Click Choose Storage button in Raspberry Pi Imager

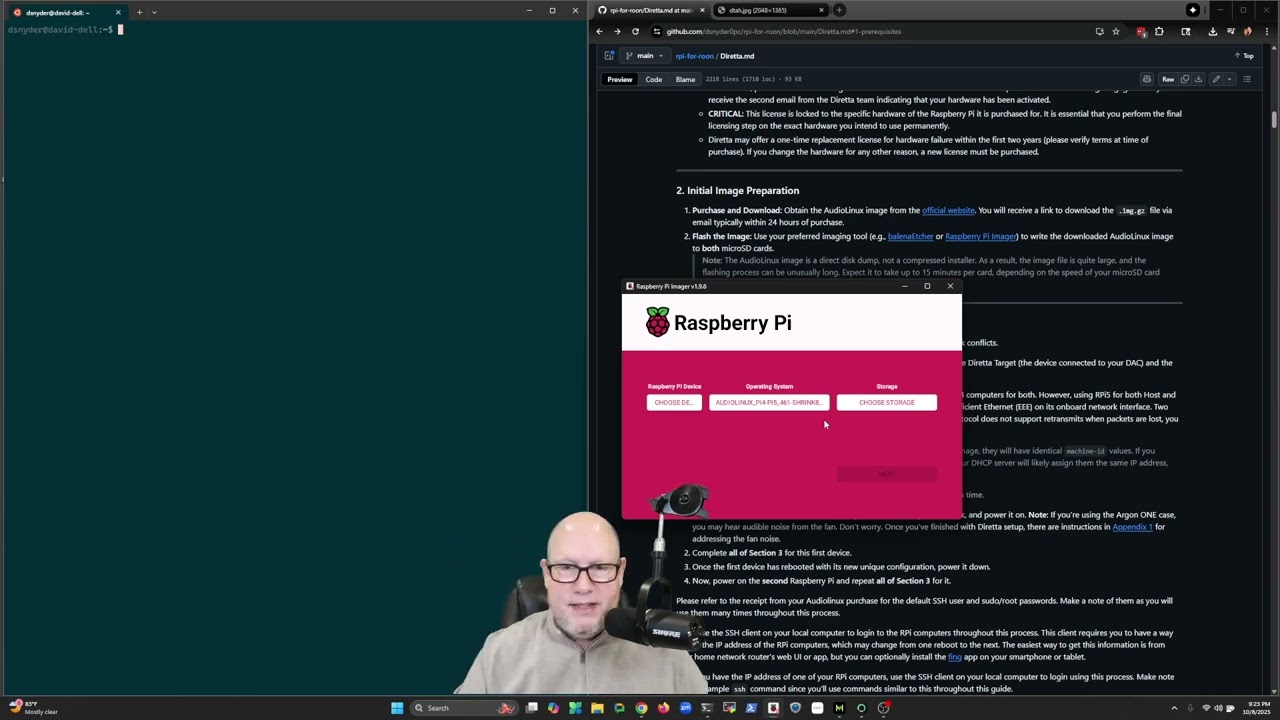(887, 402)
